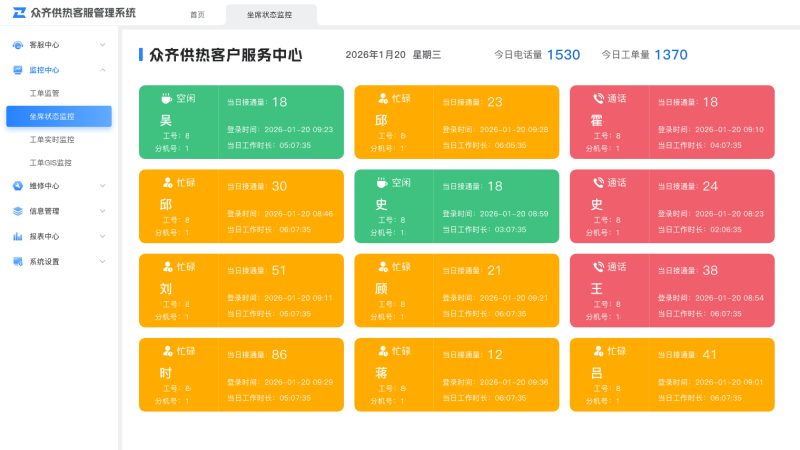Click the agent name 吕
Image resolution: width=800 pixels, height=450 pixels.
coord(596,373)
